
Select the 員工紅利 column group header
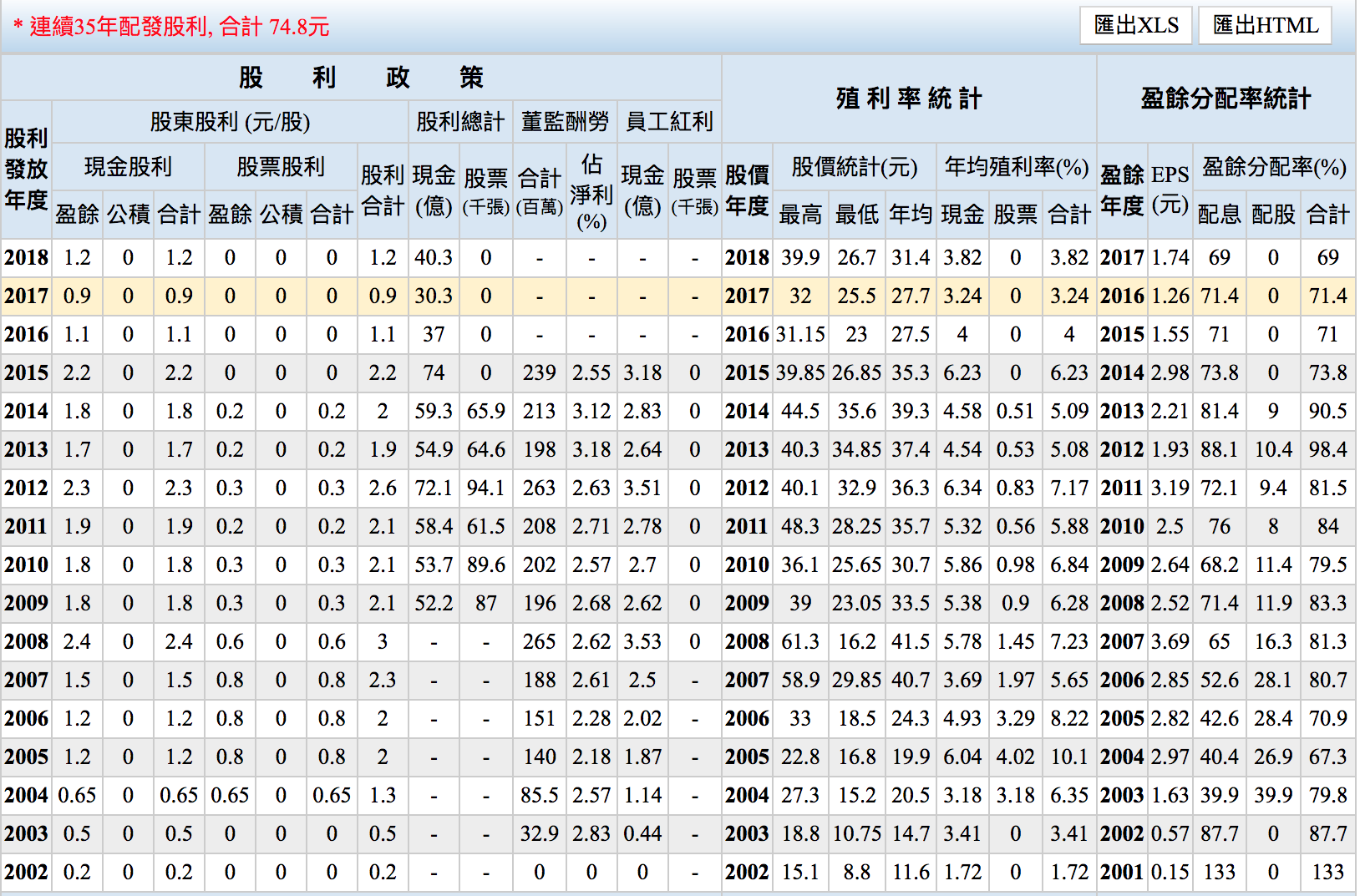coord(669,122)
